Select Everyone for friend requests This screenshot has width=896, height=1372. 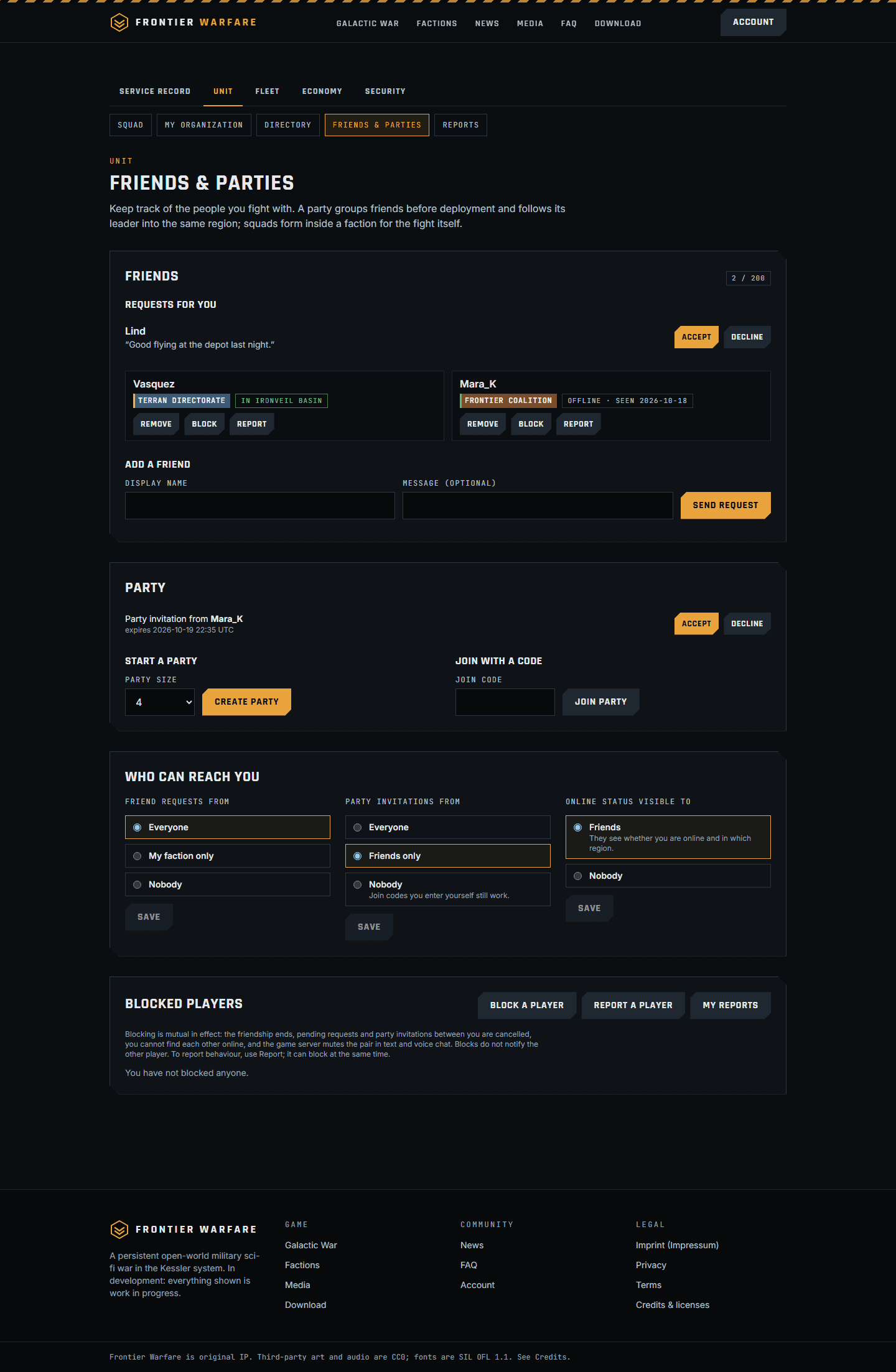tap(228, 827)
